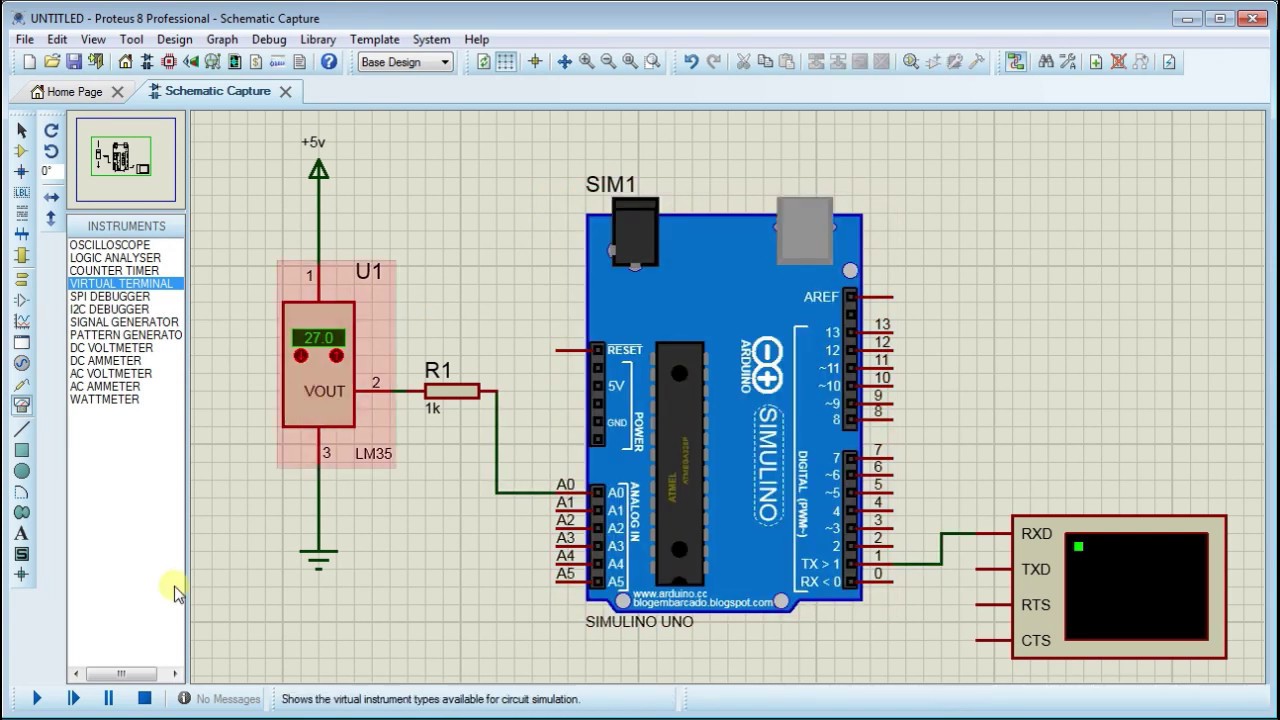This screenshot has height=720, width=1280.
Task: Click the instruments list horizontal scrollbar
Action: 126,674
